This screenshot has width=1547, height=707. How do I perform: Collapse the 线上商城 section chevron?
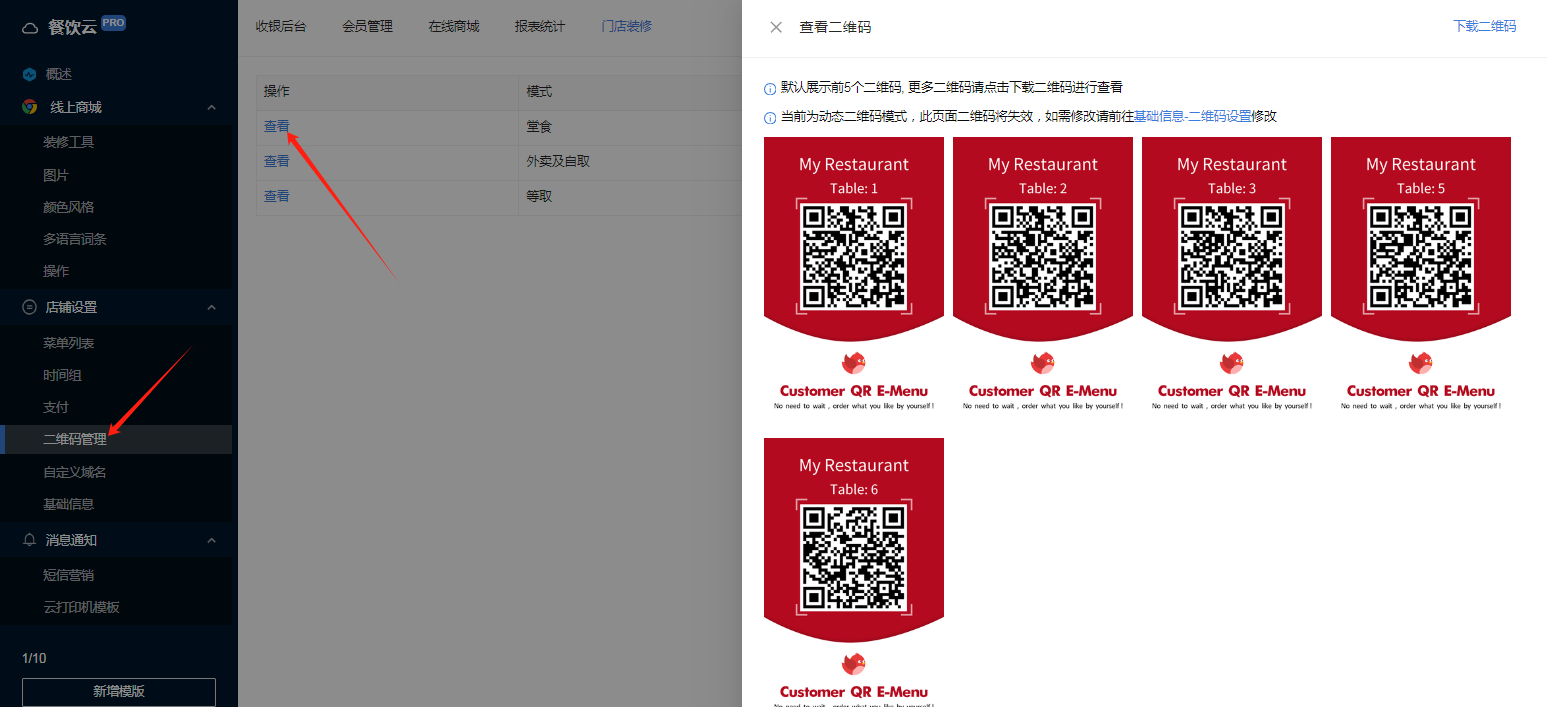tap(211, 107)
